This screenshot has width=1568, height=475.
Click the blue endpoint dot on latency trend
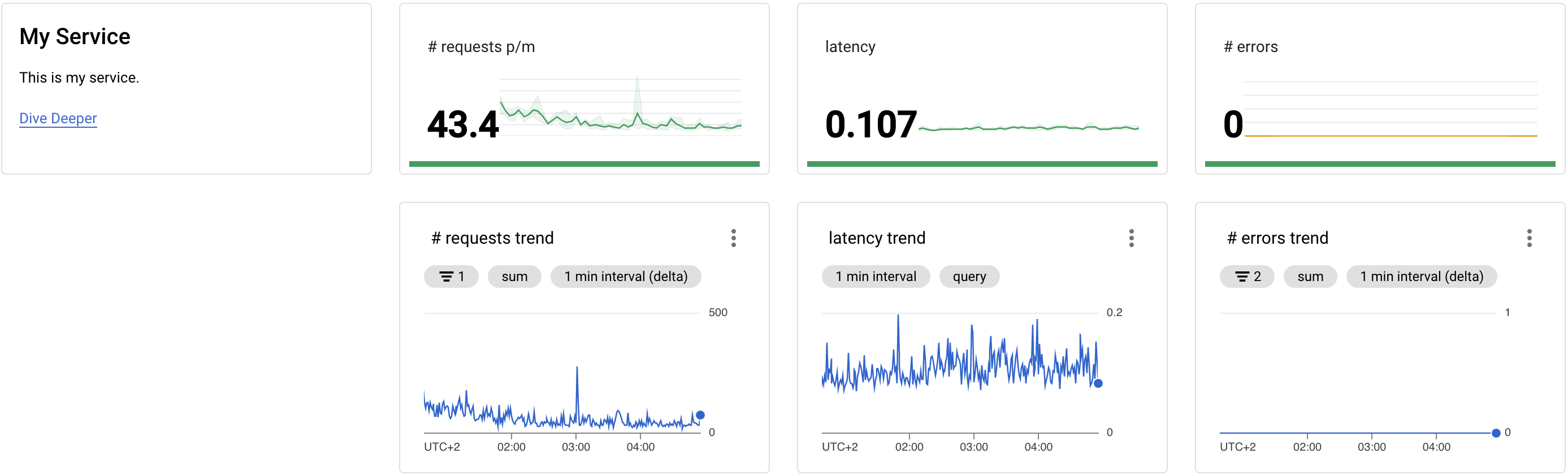pyautogui.click(x=1098, y=383)
